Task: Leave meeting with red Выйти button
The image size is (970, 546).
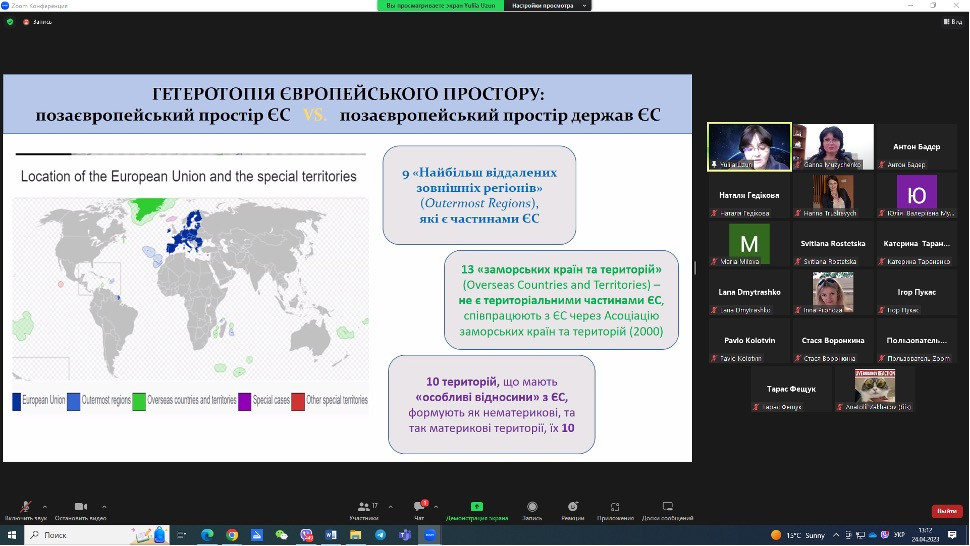Action: point(946,511)
